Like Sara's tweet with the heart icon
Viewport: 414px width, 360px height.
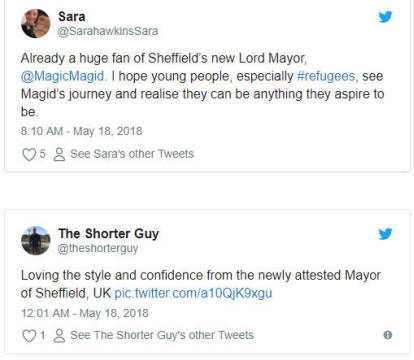click(29, 154)
